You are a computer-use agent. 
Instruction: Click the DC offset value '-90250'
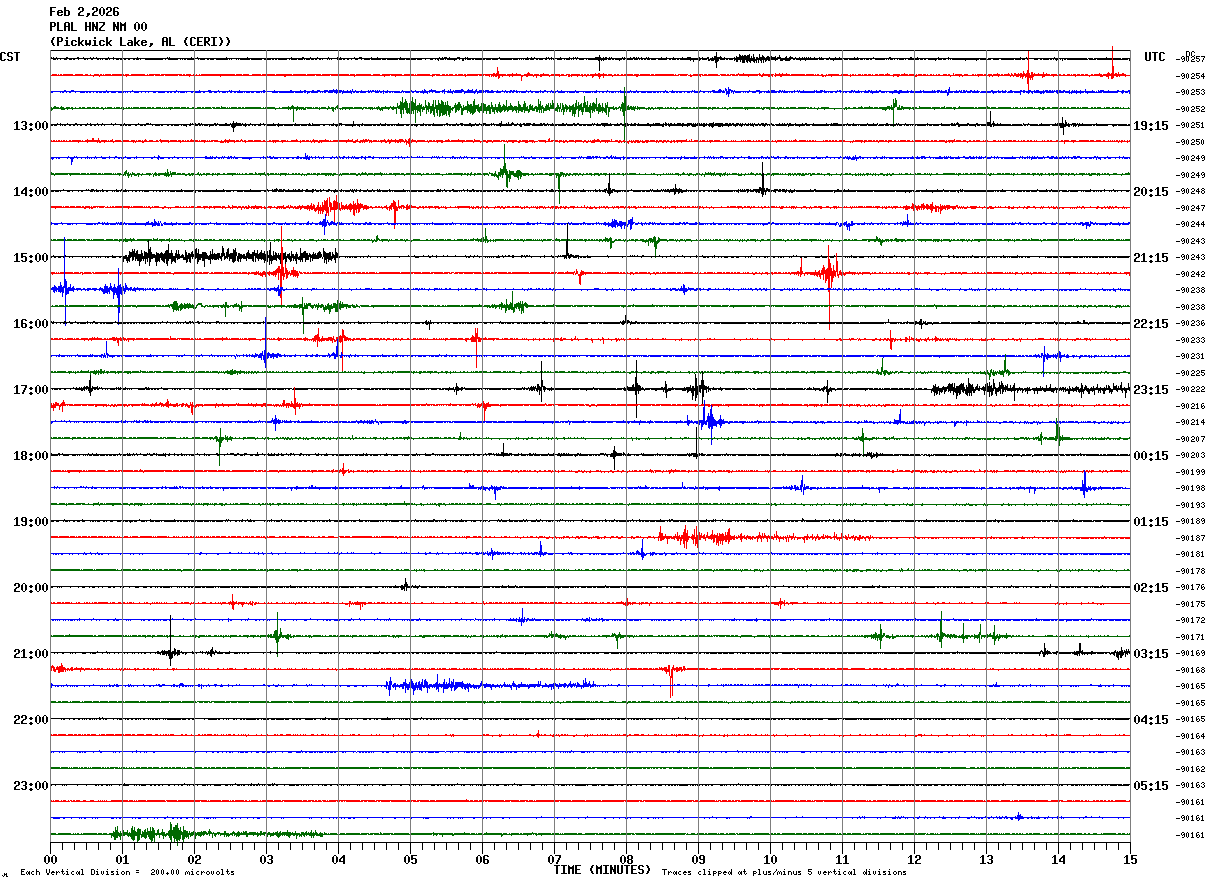[1191, 142]
